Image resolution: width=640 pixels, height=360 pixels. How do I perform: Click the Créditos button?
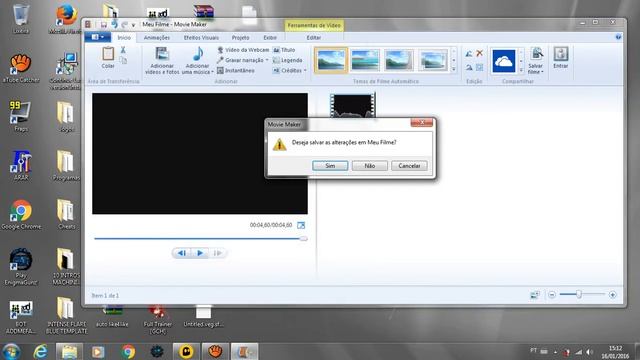tap(287, 71)
